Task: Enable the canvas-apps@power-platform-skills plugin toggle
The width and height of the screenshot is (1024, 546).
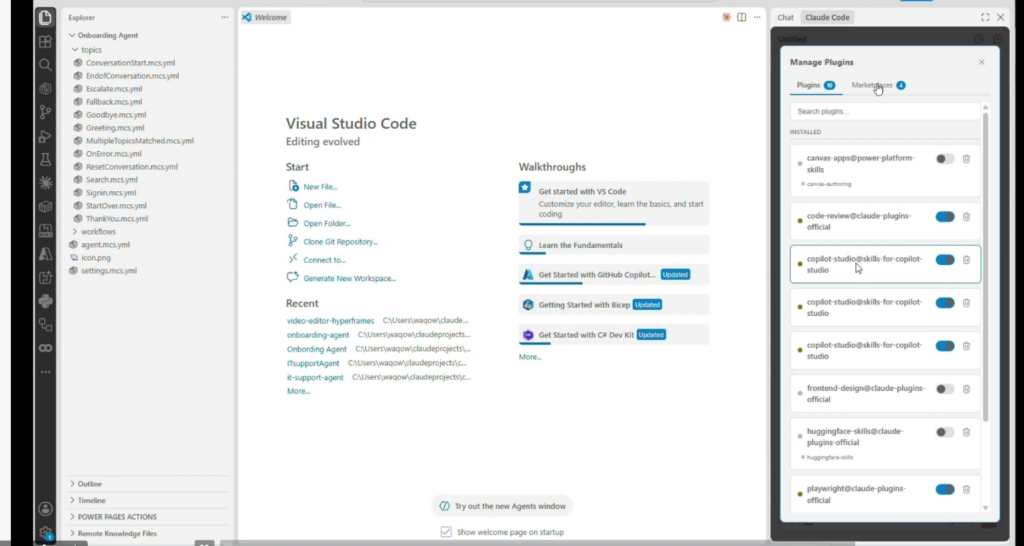Action: click(944, 159)
